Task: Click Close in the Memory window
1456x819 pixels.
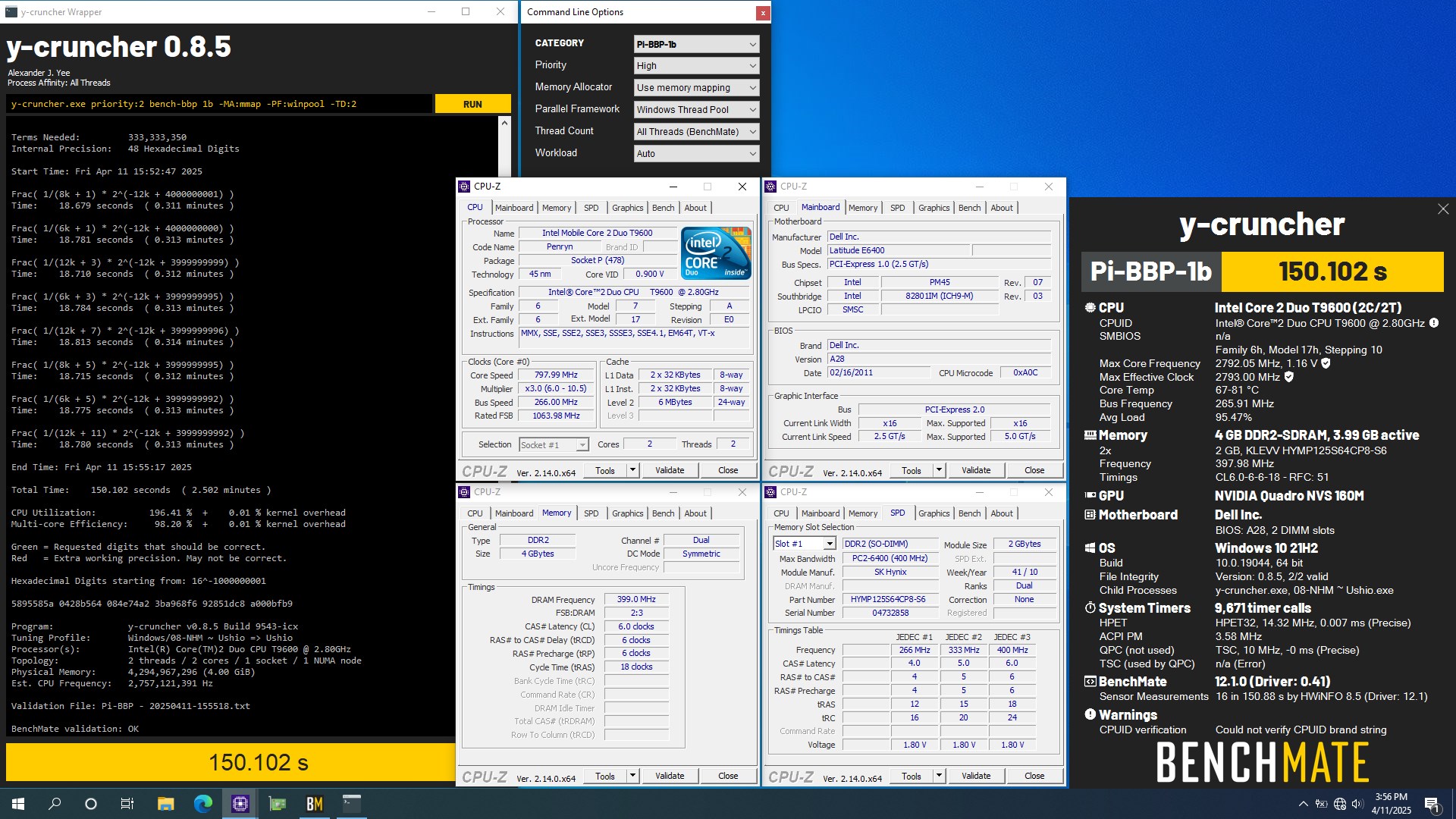Action: (x=728, y=776)
